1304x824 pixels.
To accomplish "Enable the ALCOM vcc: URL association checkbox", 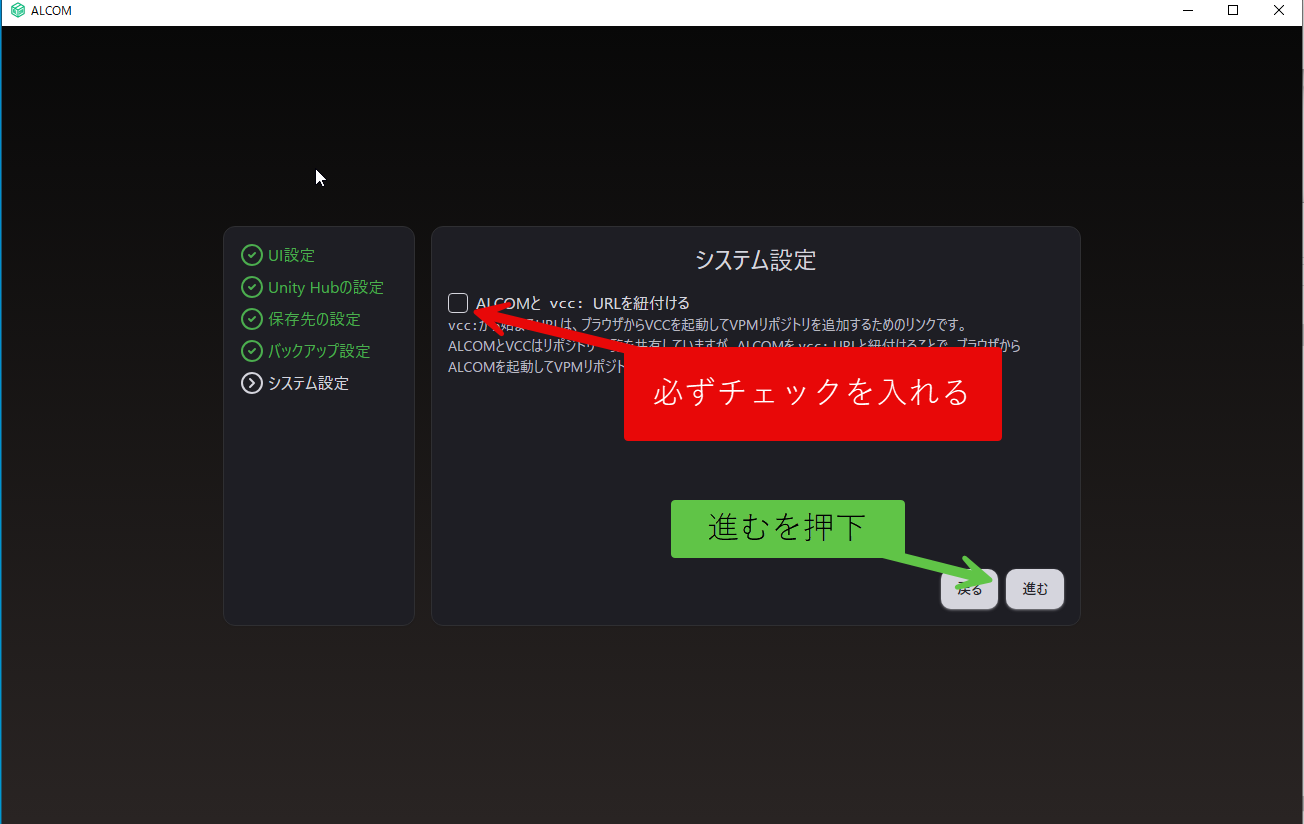I will point(458,303).
